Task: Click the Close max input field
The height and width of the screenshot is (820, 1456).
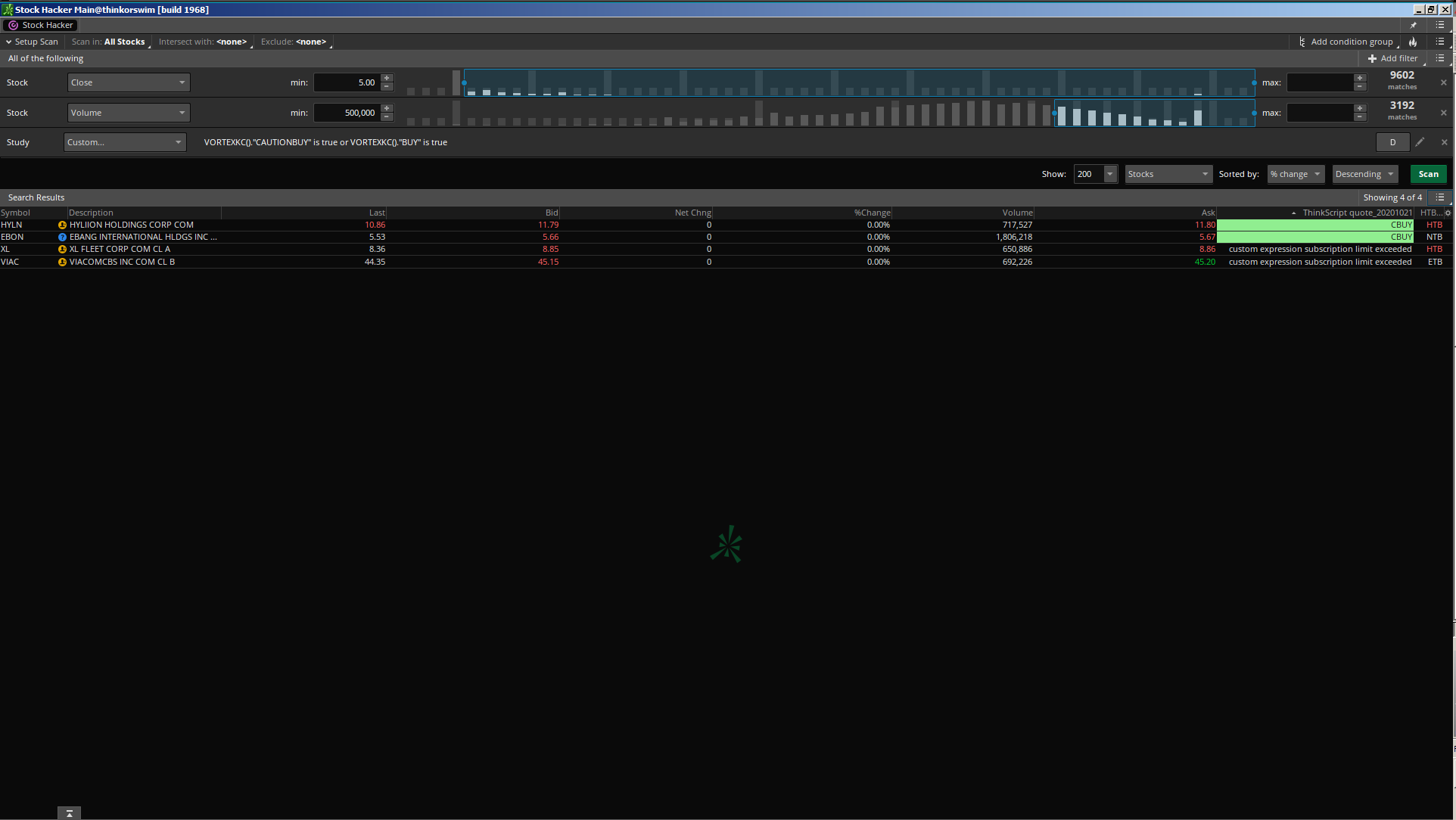Action: 1321,82
